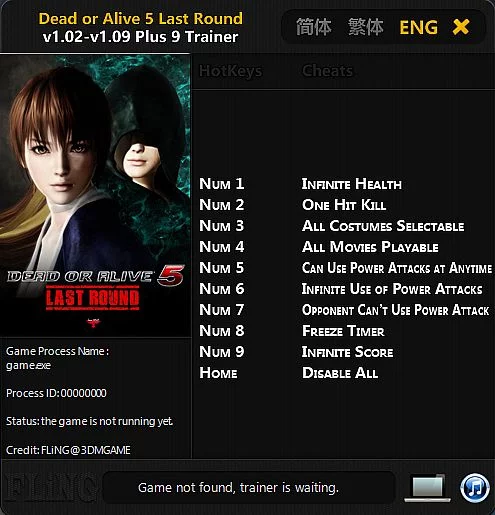Toggle Infinite Health cheat
This screenshot has width=495, height=515.
click(x=352, y=184)
